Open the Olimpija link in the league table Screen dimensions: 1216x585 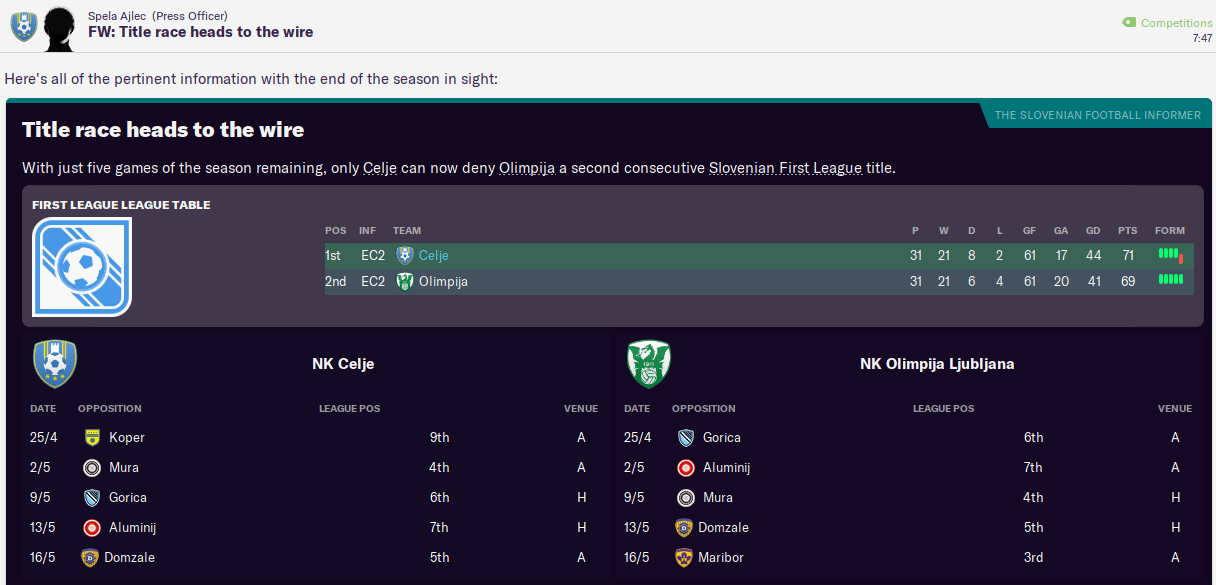pos(442,282)
